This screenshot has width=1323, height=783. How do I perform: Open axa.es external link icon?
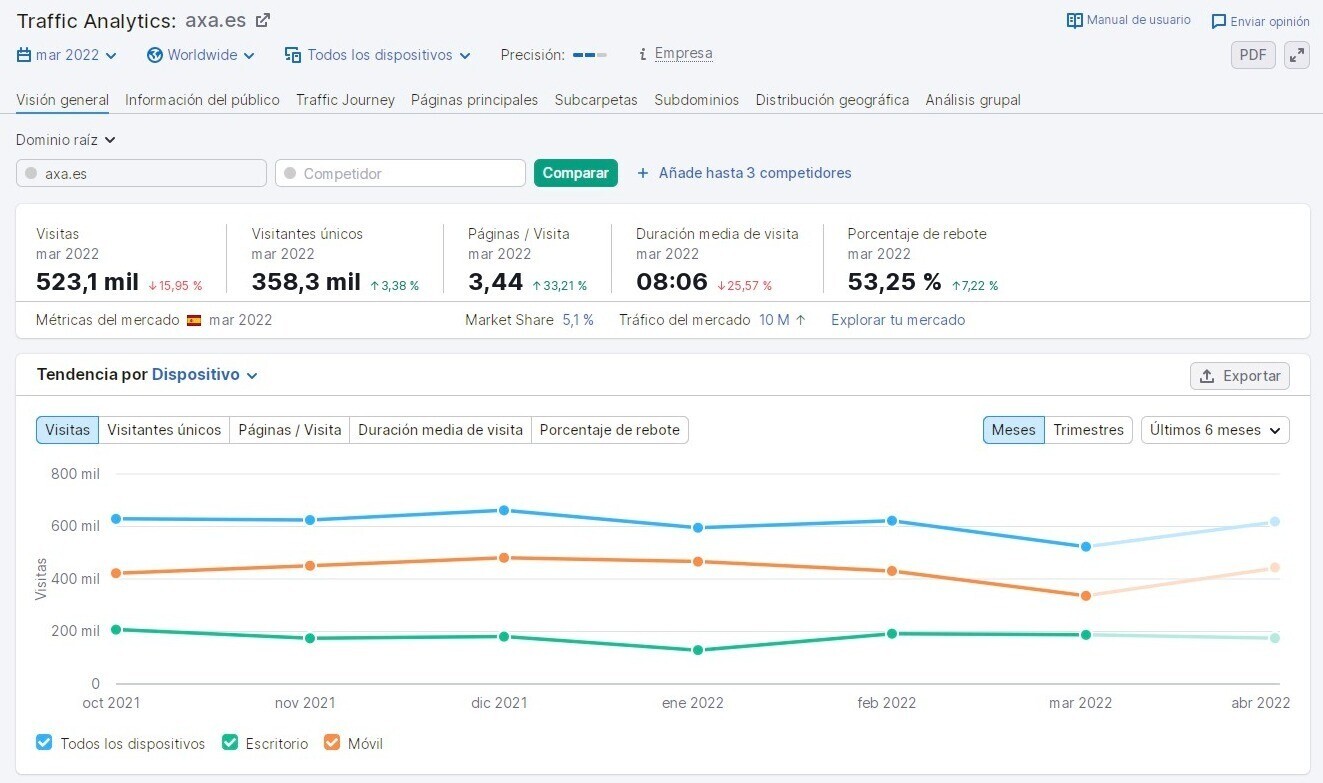click(x=263, y=20)
